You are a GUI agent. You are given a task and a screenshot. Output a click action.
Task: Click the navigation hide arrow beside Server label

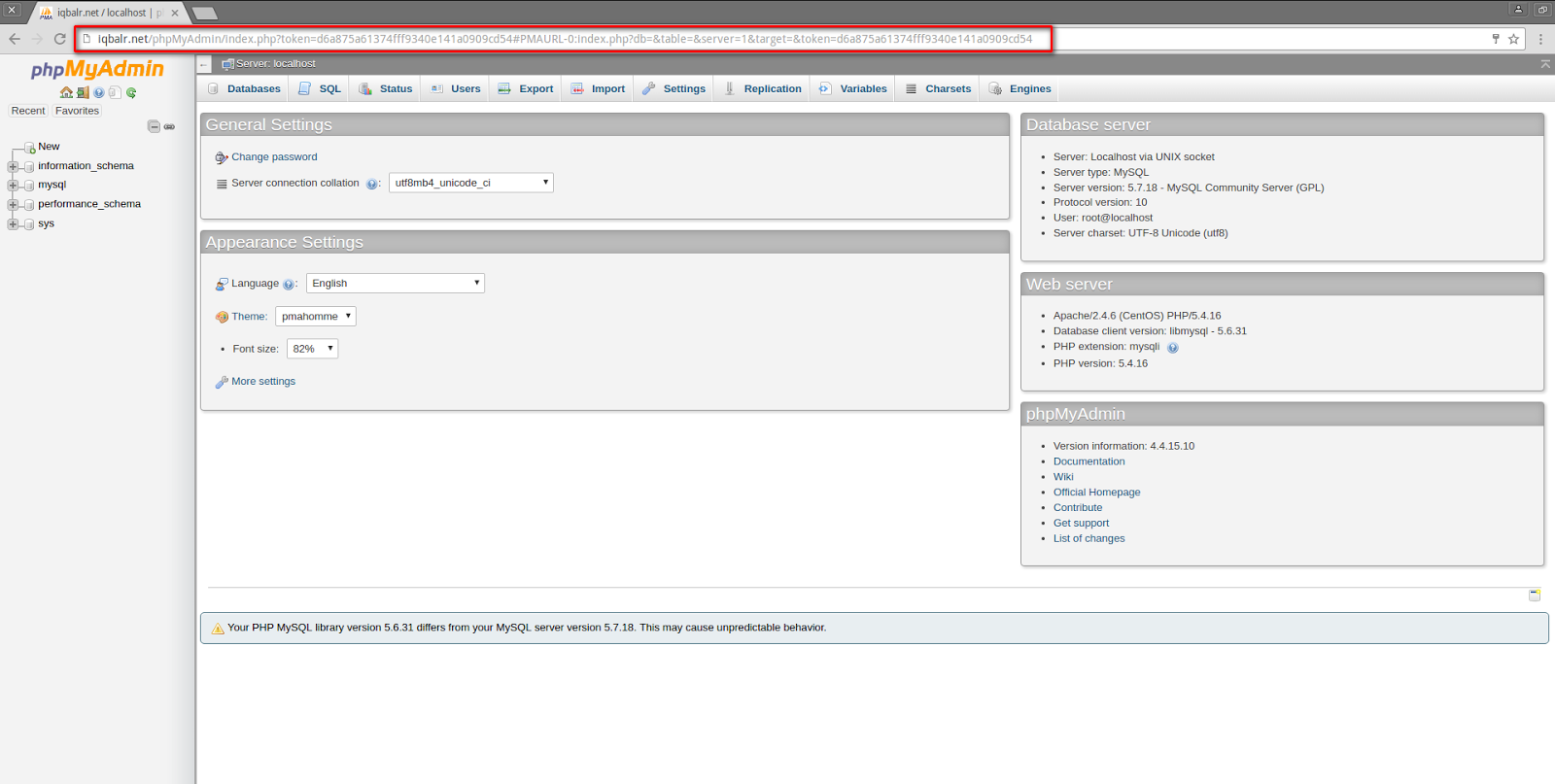pyautogui.click(x=204, y=64)
